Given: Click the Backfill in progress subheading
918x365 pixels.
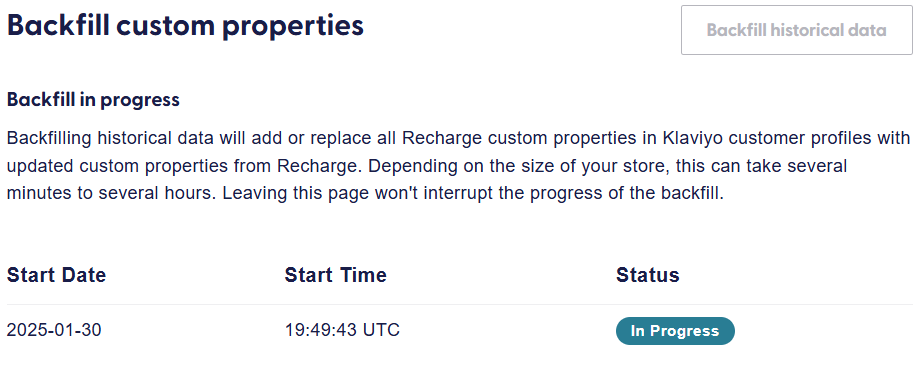Looking at the screenshot, I should pyautogui.click(x=93, y=100).
